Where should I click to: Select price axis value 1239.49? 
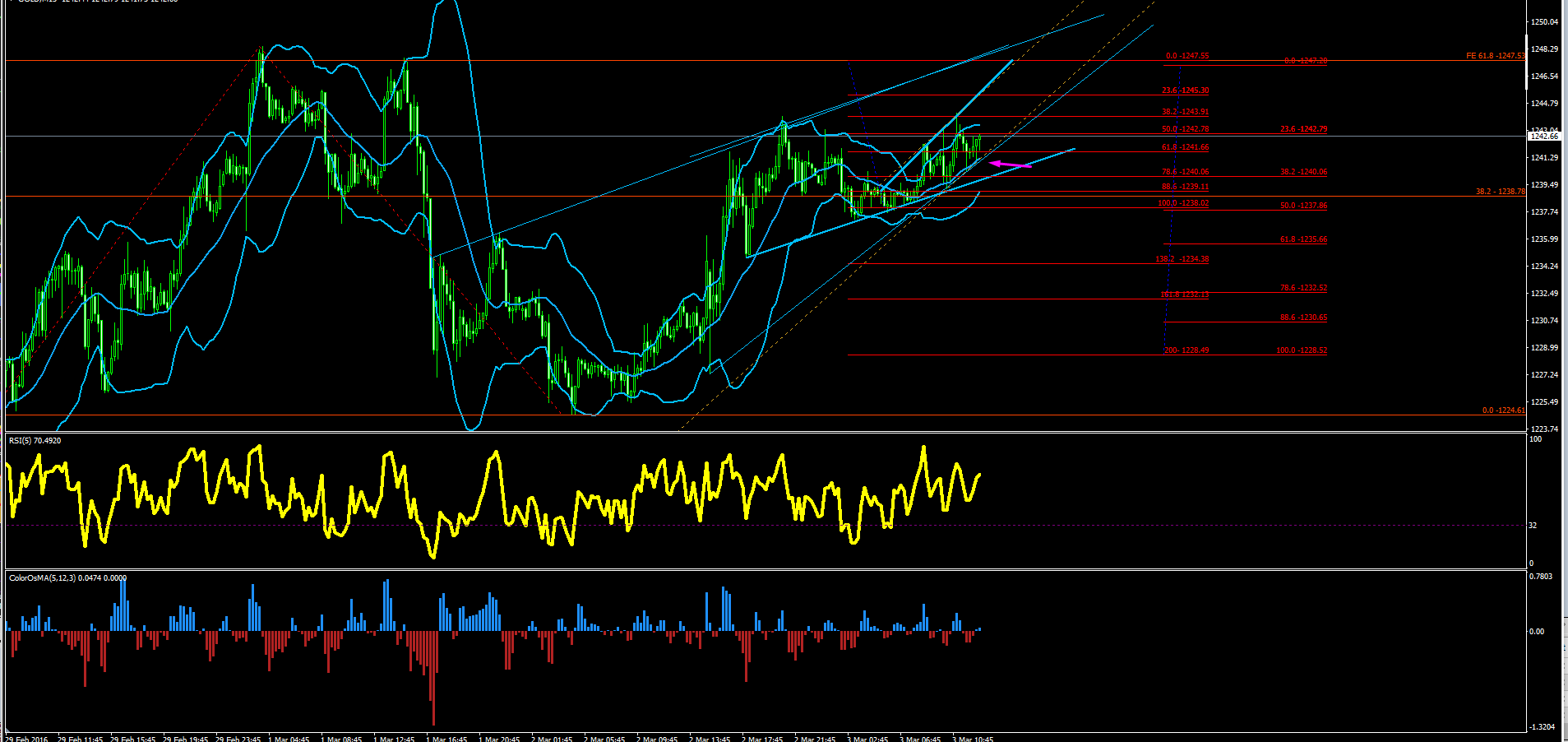[x=1545, y=185]
